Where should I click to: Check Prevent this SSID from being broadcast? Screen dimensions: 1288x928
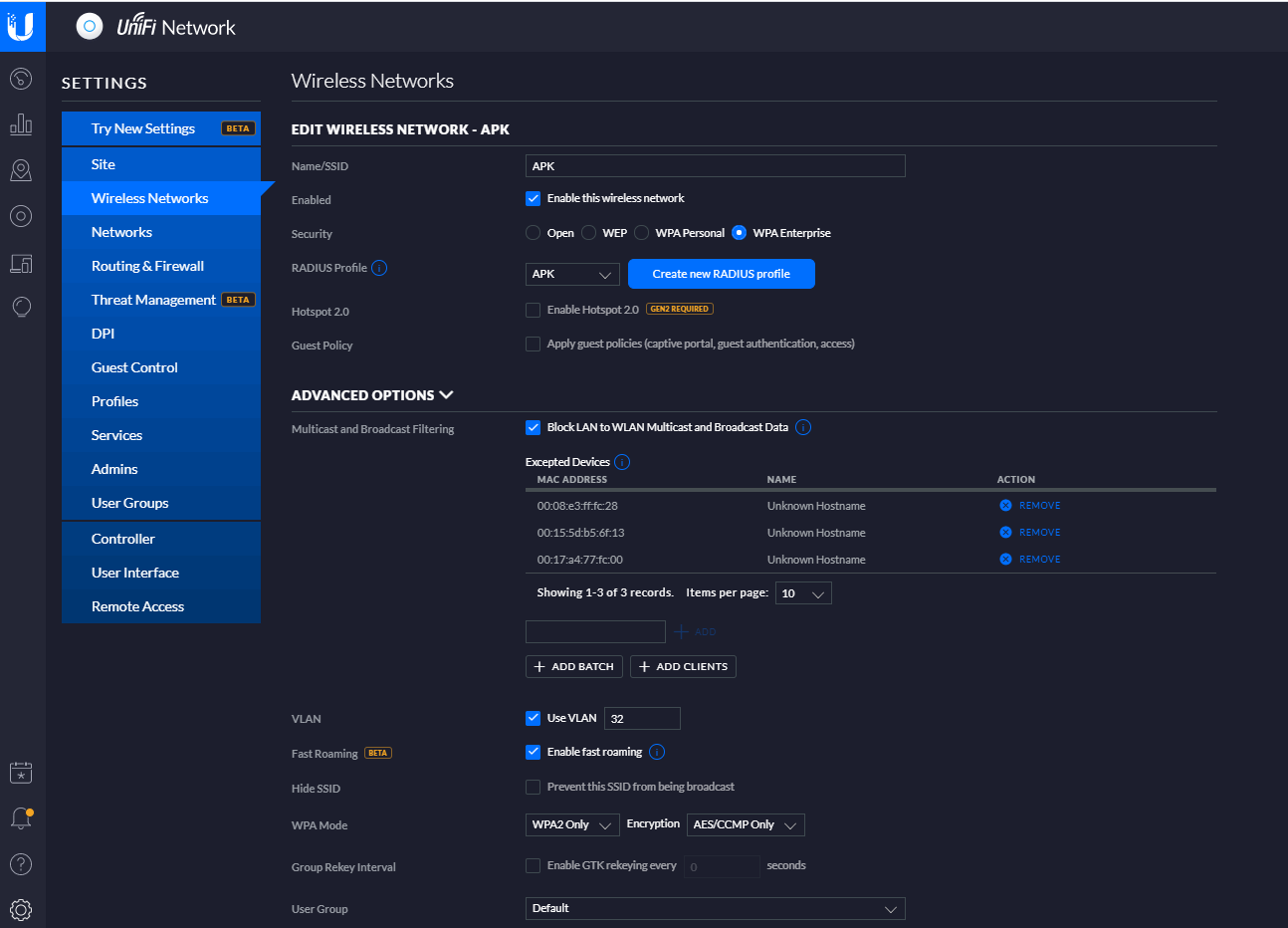coord(533,787)
